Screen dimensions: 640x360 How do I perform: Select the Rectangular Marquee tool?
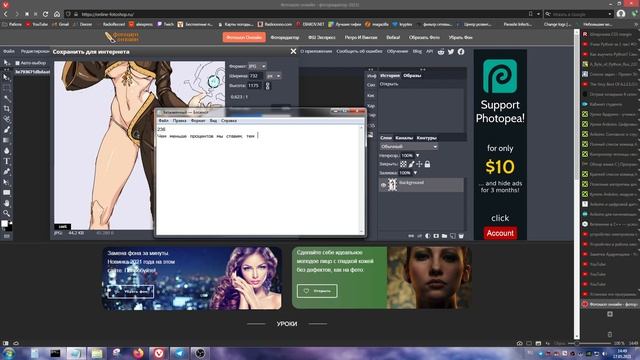[x=7, y=88]
